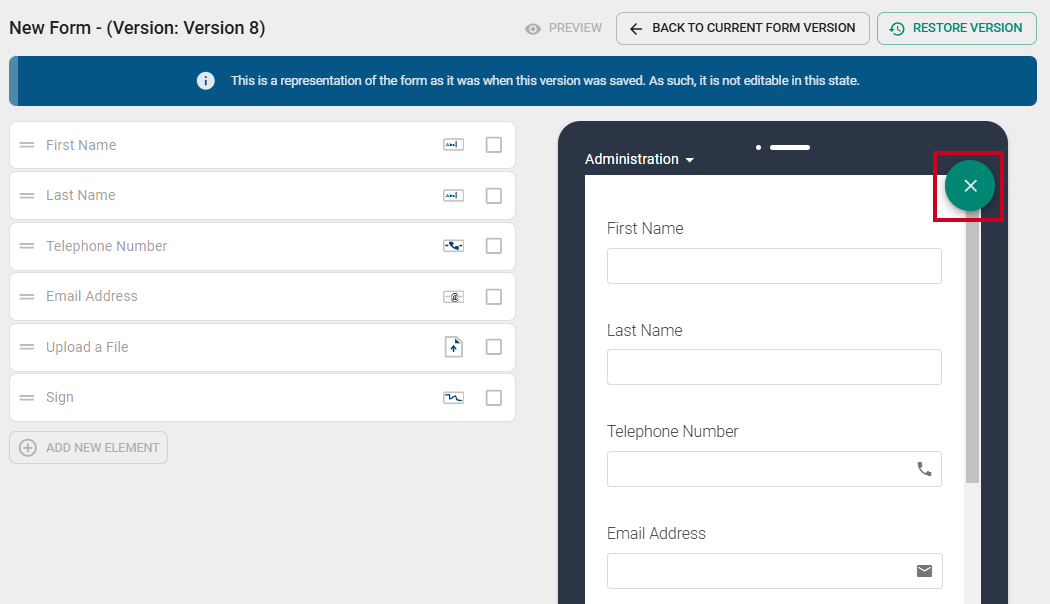Click the drag handle for Last Name

tap(27, 196)
